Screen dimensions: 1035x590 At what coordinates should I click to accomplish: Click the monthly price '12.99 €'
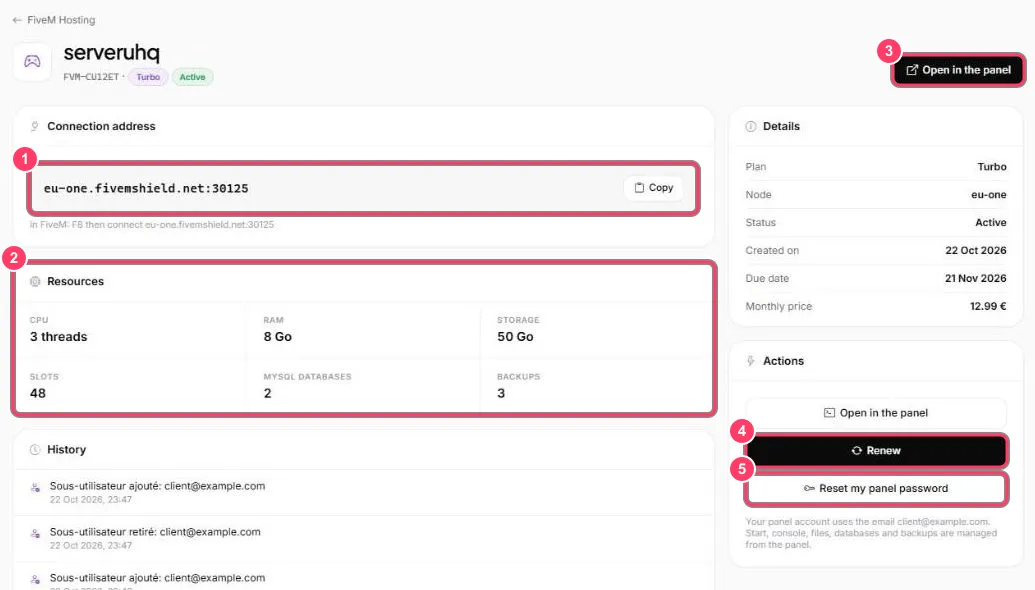(988, 306)
